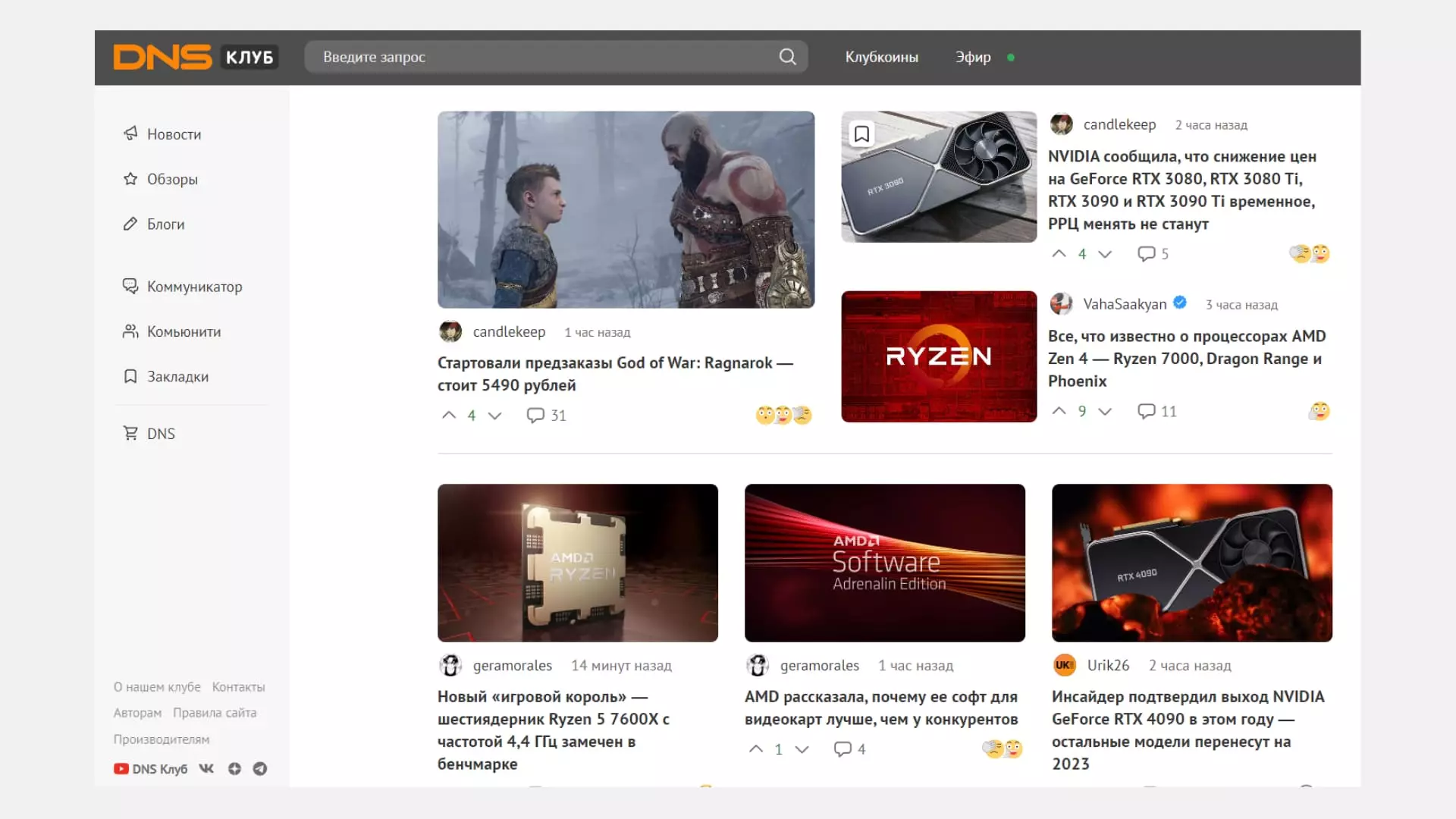
Task: Upvote the NVIDIA price reduction post
Action: [x=1059, y=253]
